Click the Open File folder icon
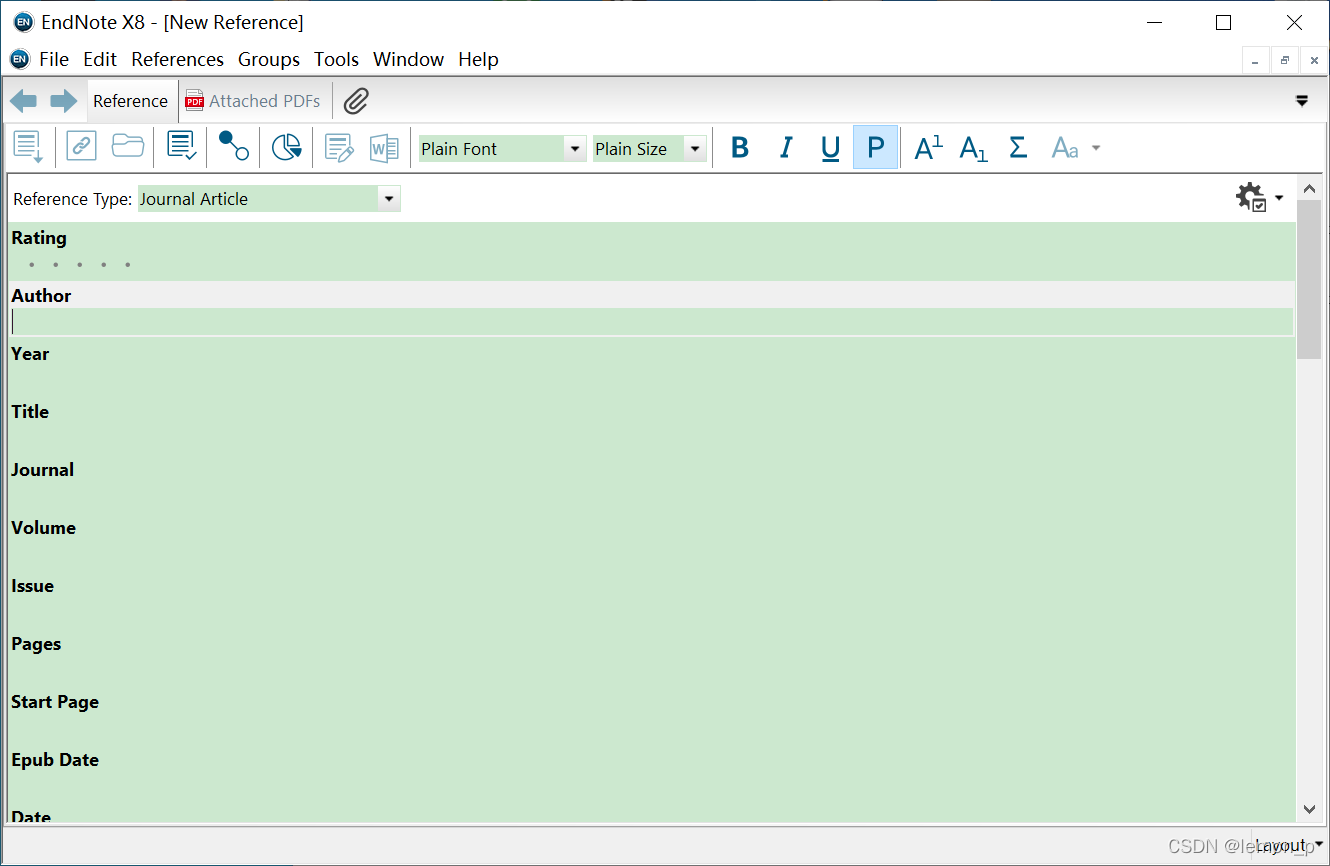 coord(128,147)
